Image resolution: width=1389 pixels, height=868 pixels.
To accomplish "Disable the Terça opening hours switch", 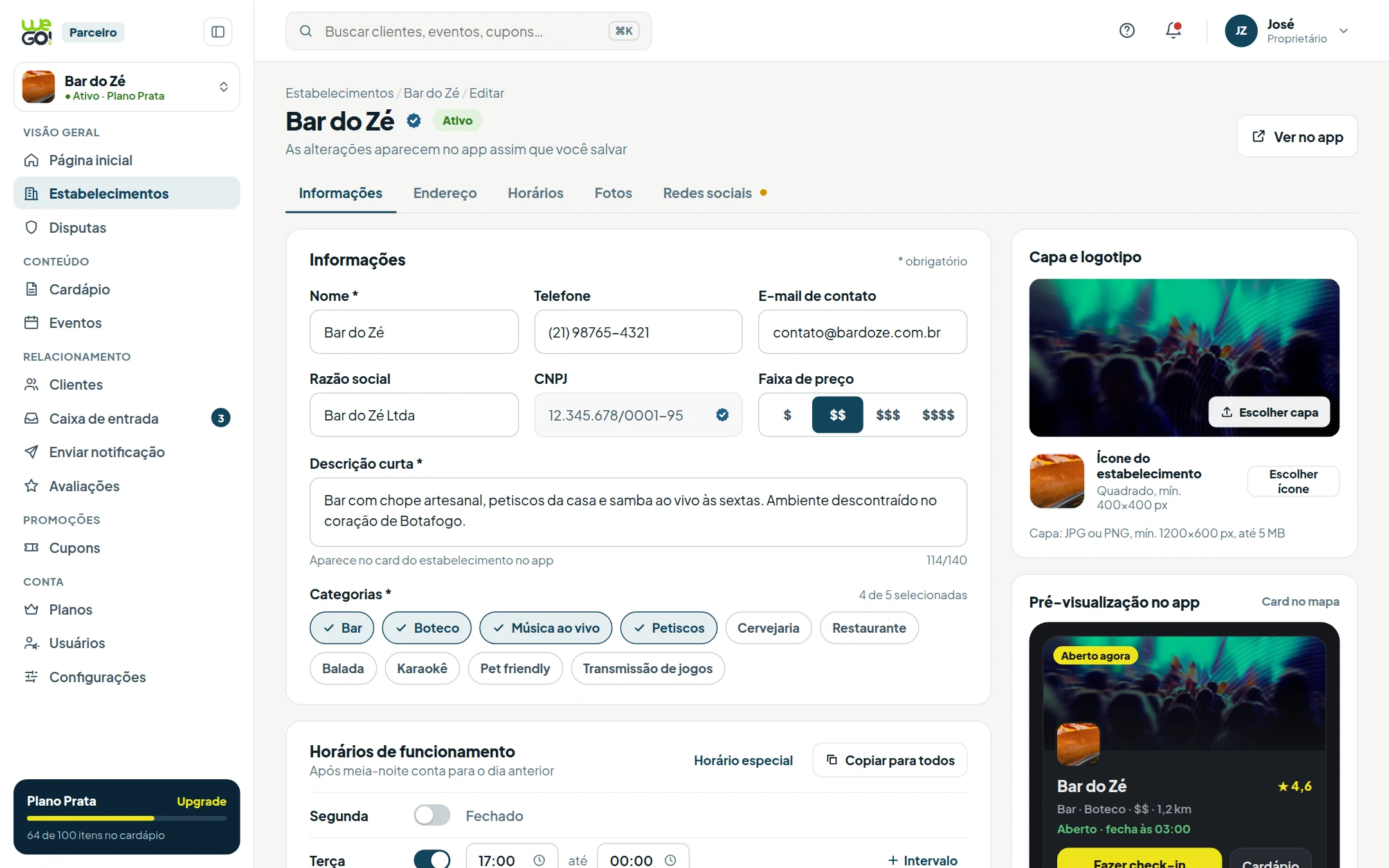I will coord(432,860).
